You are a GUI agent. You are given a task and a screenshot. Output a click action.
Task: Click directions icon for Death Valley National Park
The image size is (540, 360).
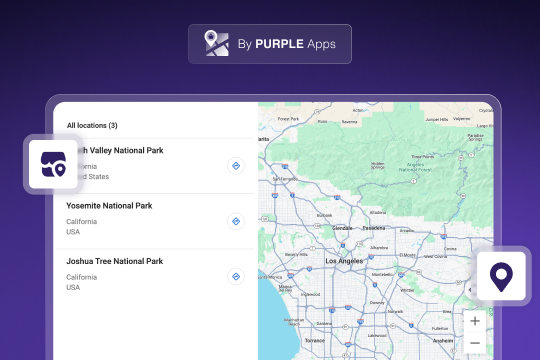[236, 166]
